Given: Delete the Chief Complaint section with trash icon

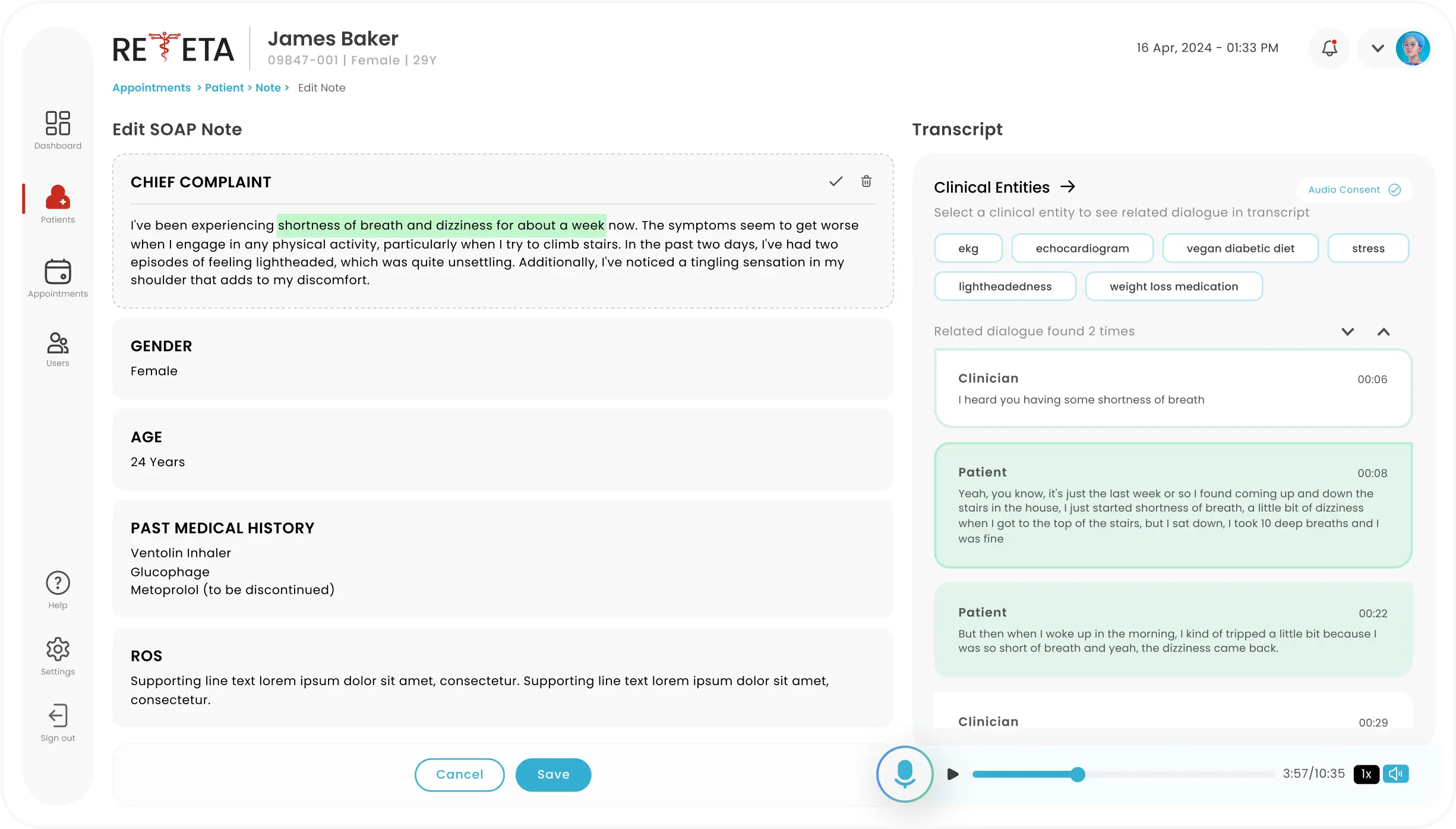Looking at the screenshot, I should point(866,181).
